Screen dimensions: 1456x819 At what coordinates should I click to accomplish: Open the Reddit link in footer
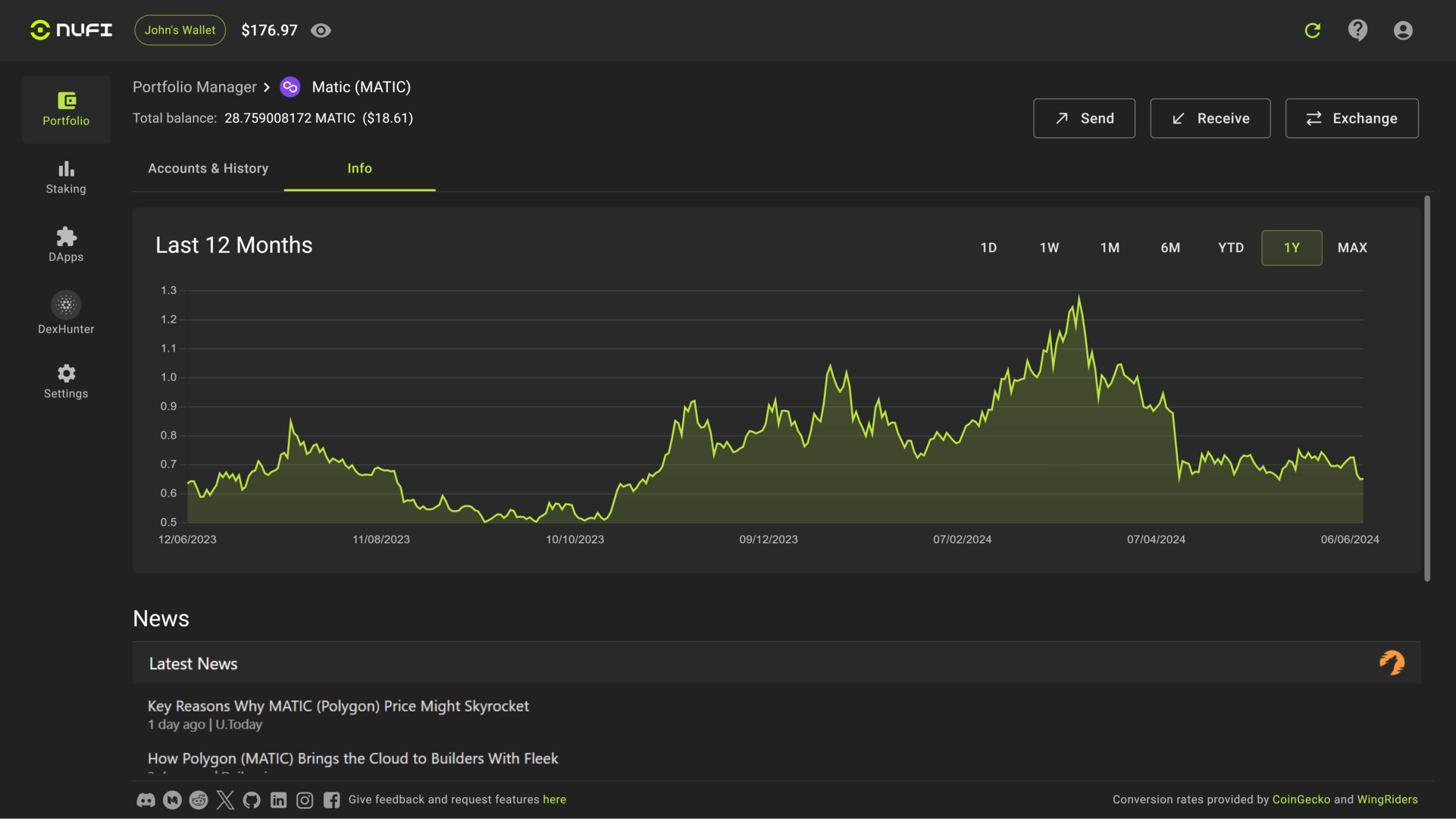[x=199, y=800]
